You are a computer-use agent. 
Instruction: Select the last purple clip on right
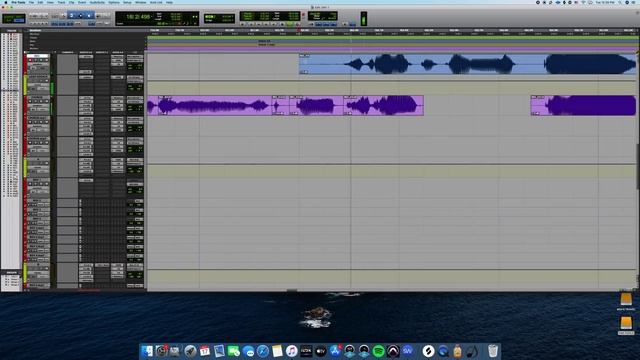point(583,105)
